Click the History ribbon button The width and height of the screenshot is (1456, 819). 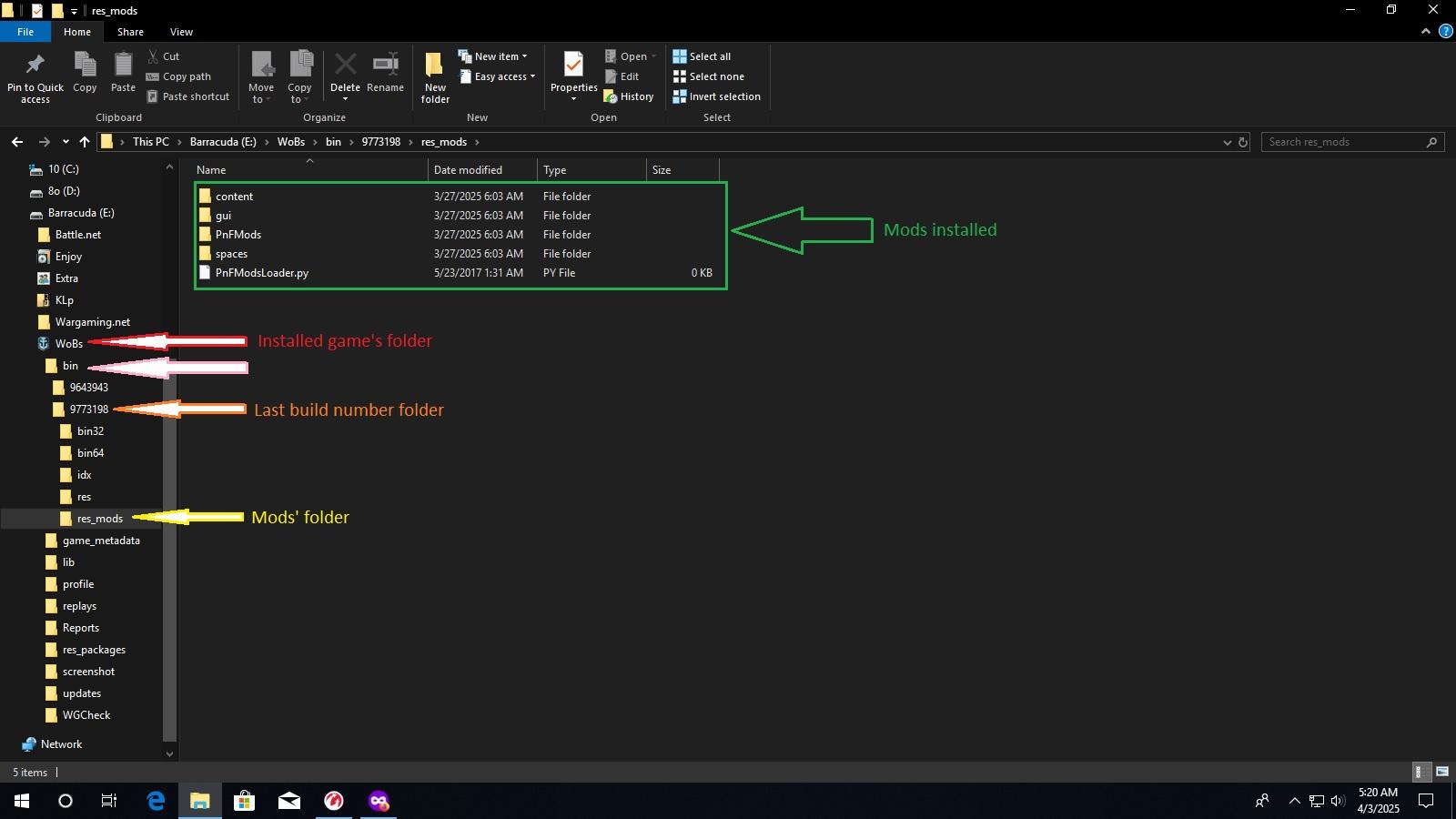point(629,96)
